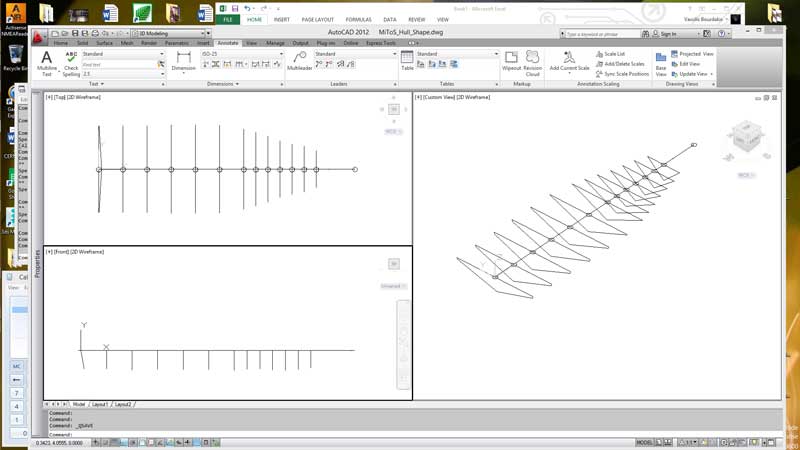The image size is (800, 450).
Task: Click the Sync Scale Positions button
Action: click(x=626, y=74)
